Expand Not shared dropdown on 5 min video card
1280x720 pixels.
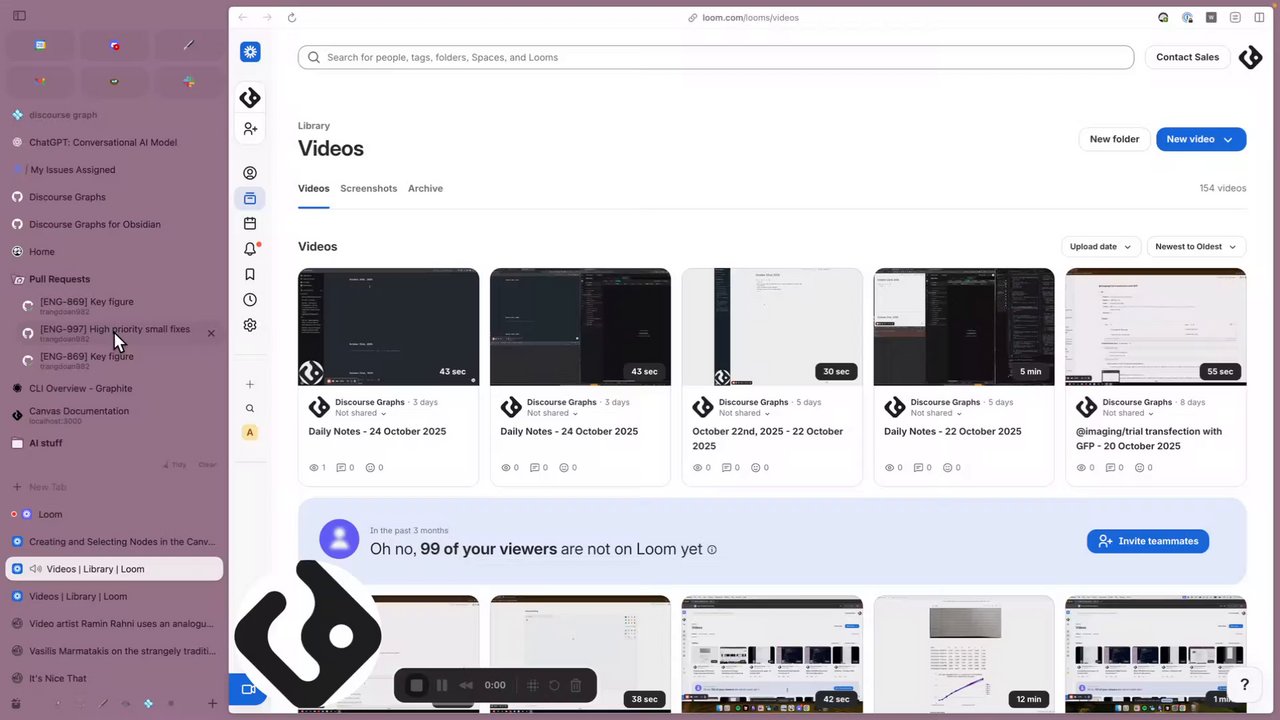coord(937,413)
